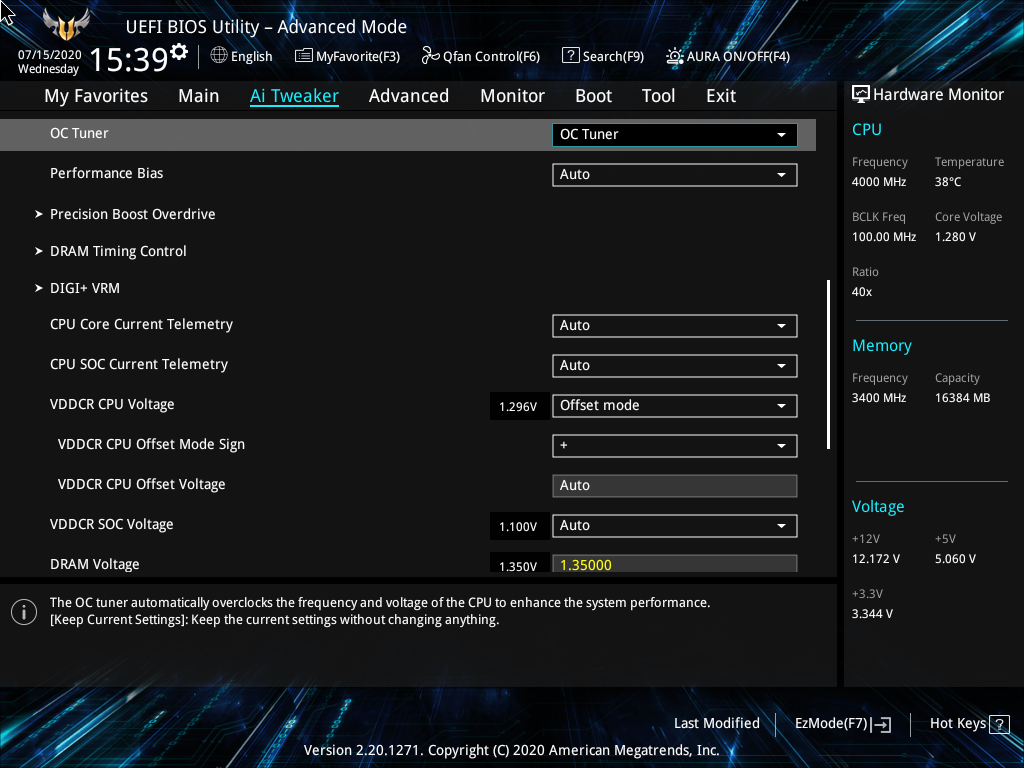Select the Performance Bias label

click(106, 173)
